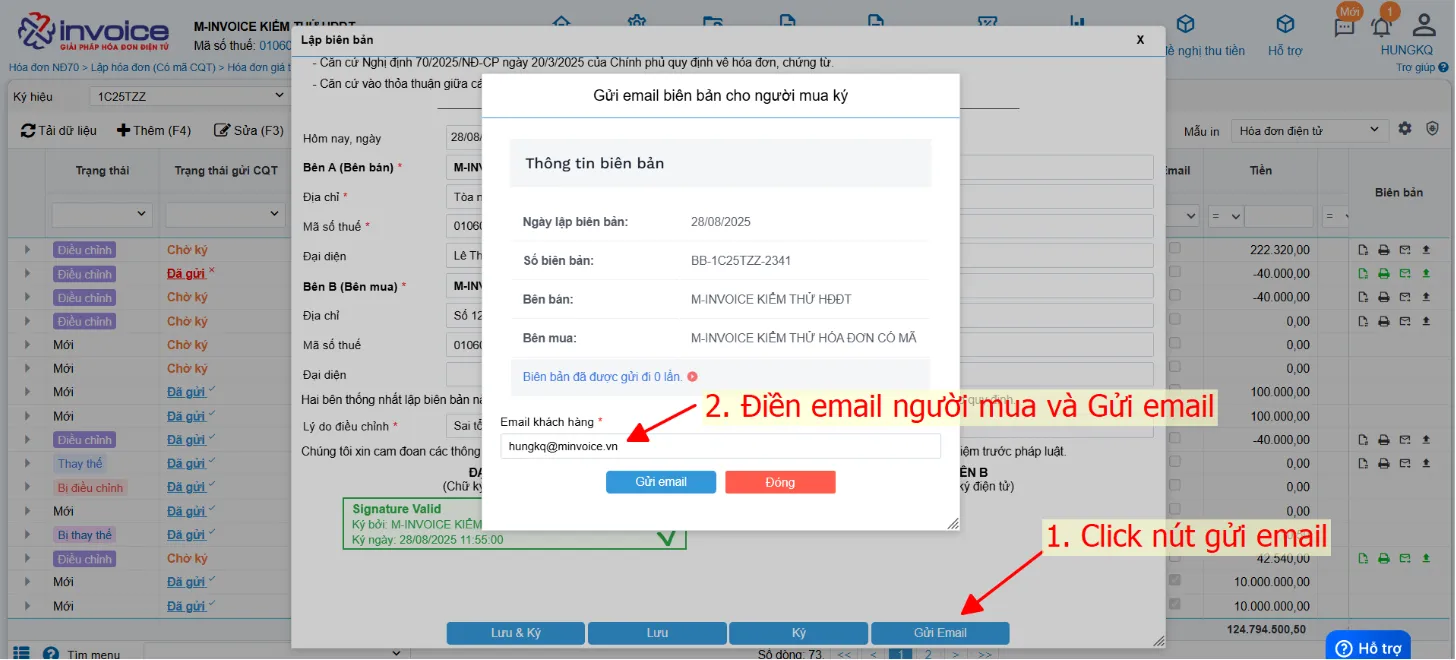
Task: Click the green envelope icon in Biên bản column
Action: point(1404,273)
